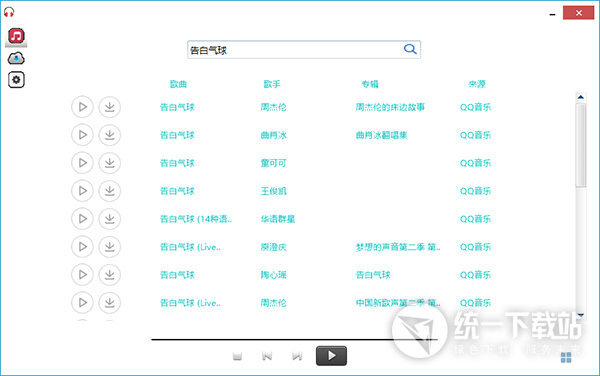
Task: Click album 周杰伦的床边故事
Action: 390,107
